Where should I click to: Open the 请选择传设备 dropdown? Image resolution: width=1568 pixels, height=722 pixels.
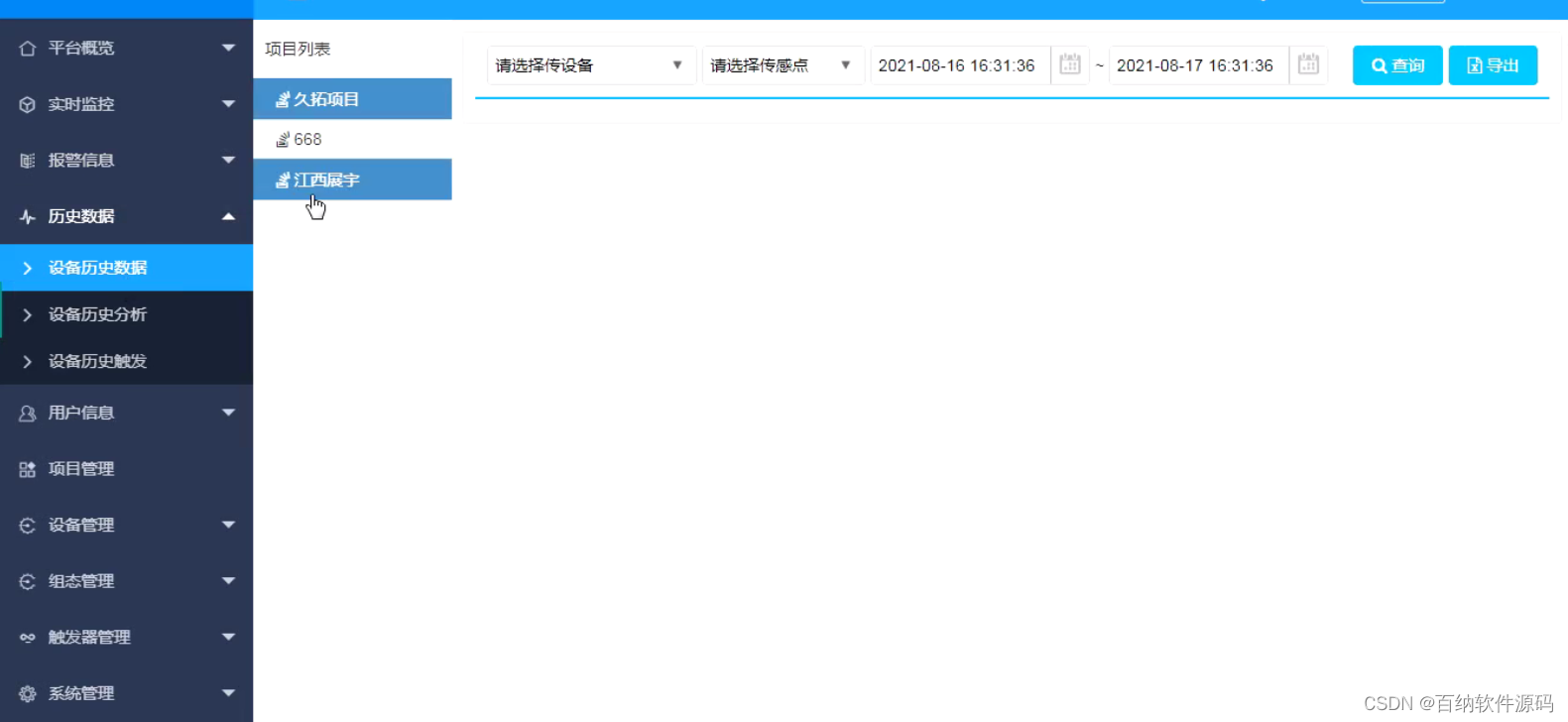pyautogui.click(x=591, y=65)
